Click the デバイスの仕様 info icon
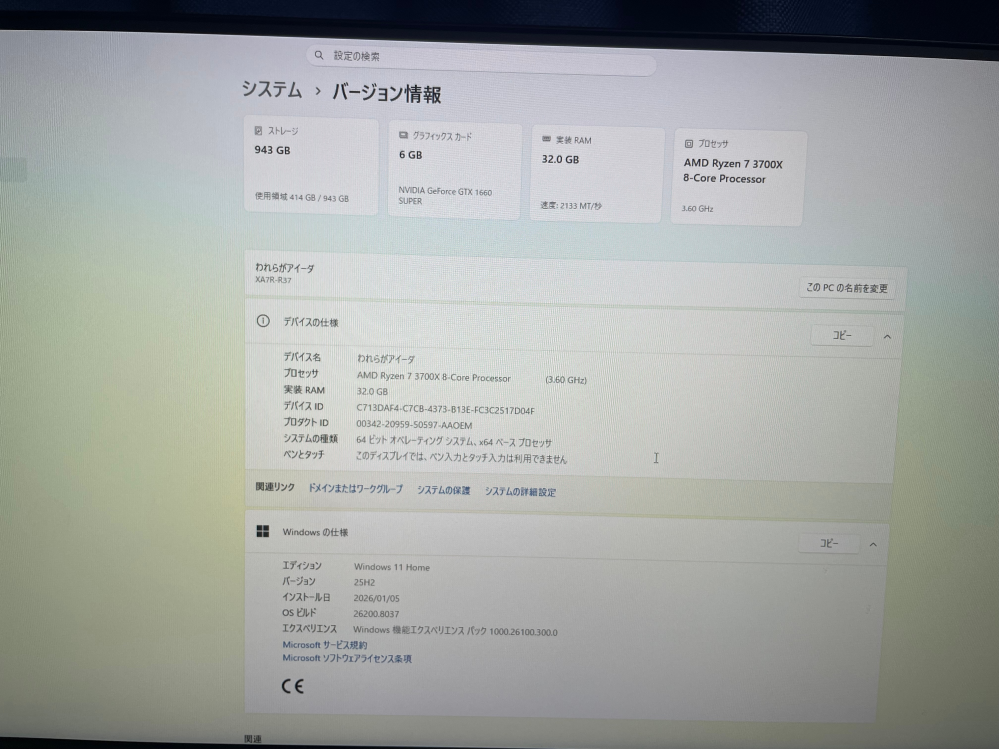The width and height of the screenshot is (999, 749). click(263, 321)
